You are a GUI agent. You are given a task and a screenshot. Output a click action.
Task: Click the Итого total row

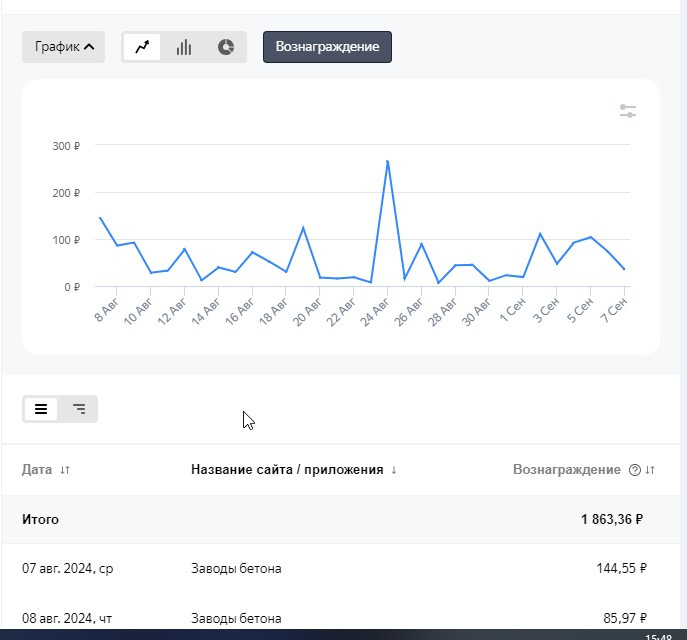[40, 520]
